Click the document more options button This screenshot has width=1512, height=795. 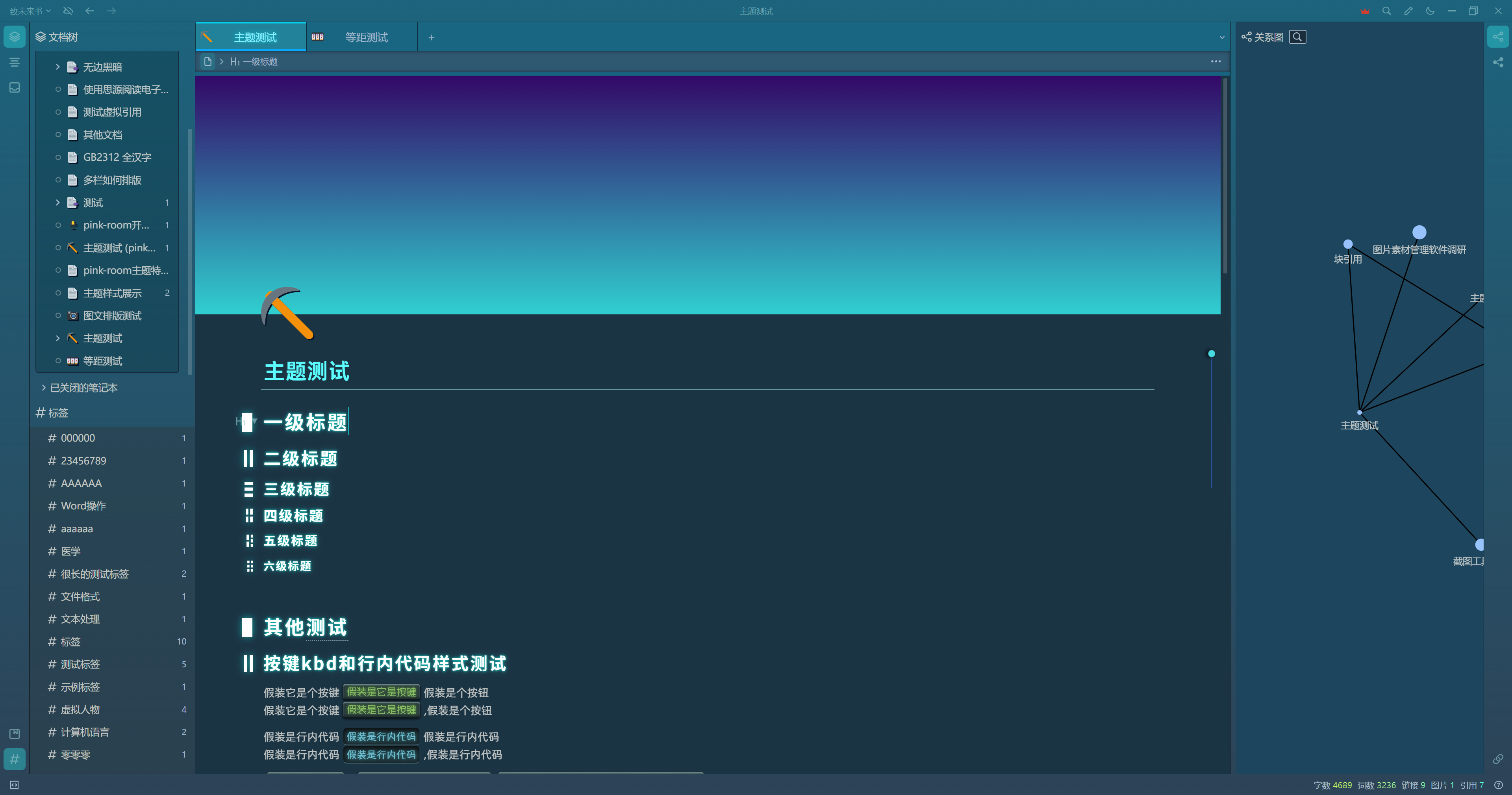(1216, 61)
